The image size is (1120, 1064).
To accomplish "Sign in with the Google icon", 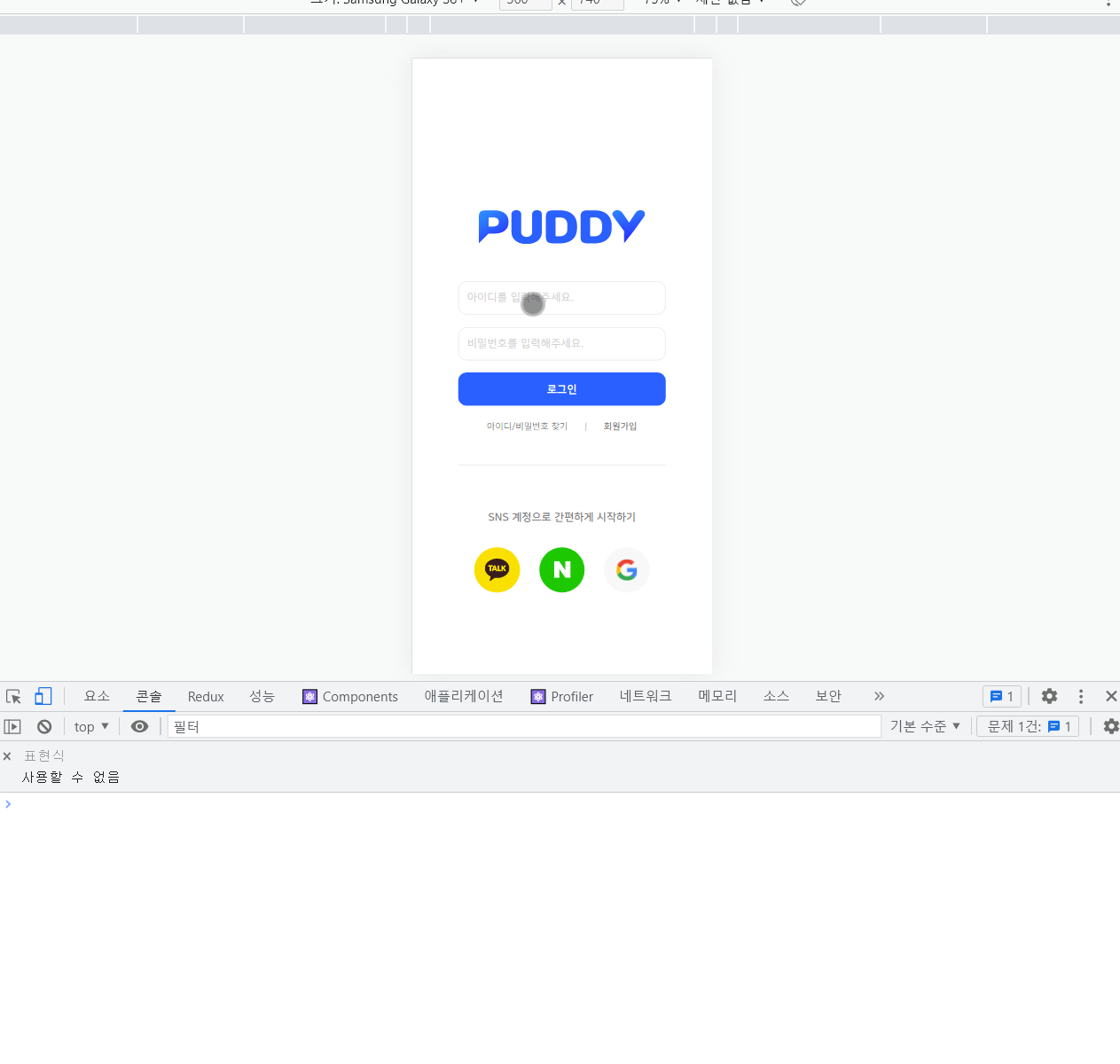I will click(627, 570).
